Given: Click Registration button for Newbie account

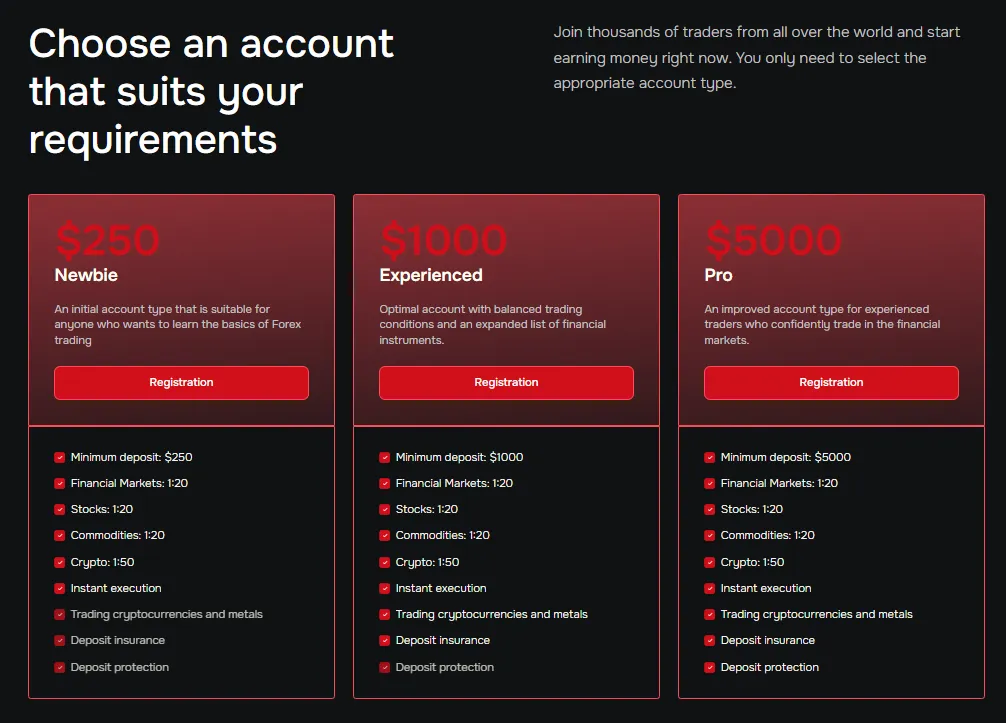Looking at the screenshot, I should pyautogui.click(x=181, y=383).
